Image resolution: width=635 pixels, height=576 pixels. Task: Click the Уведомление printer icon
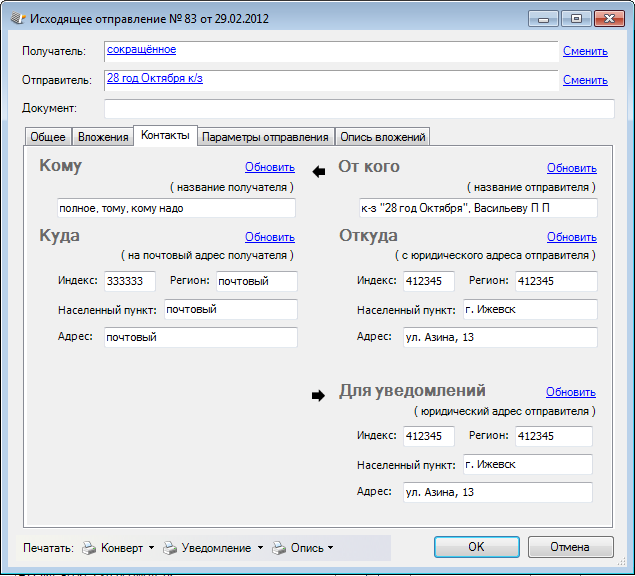click(x=170, y=548)
